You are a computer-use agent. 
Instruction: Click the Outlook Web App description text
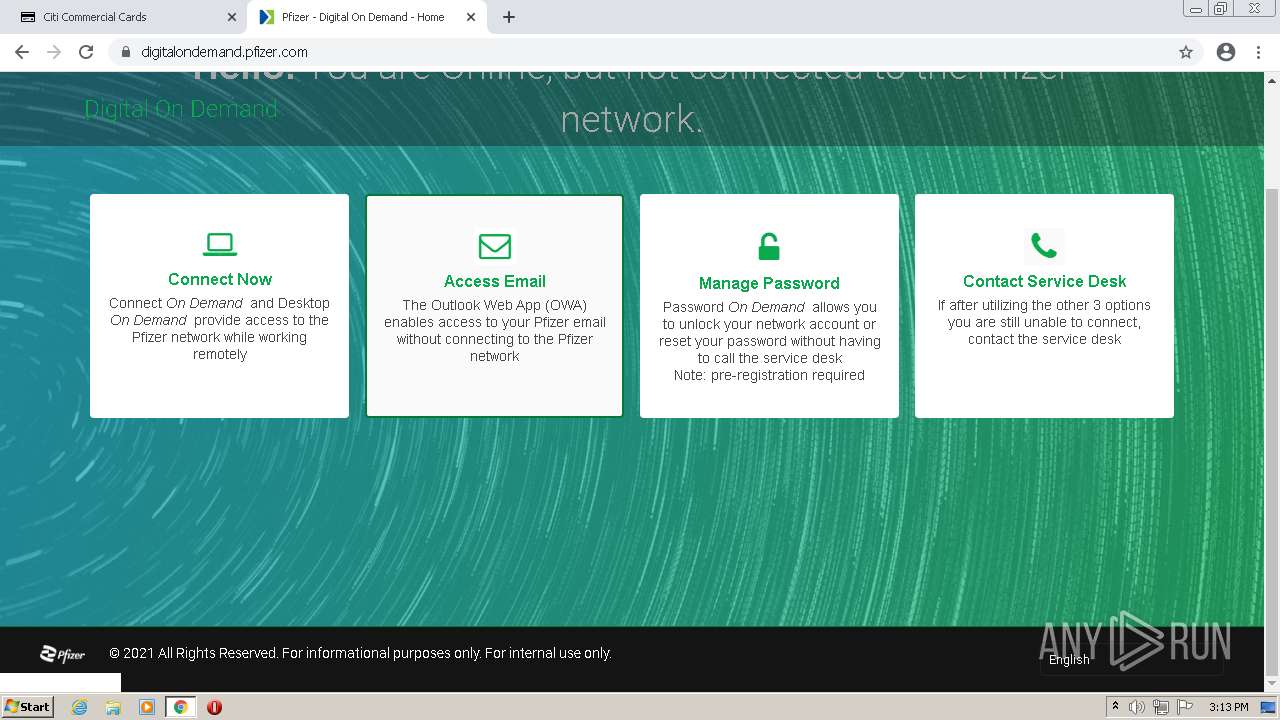[x=495, y=331]
